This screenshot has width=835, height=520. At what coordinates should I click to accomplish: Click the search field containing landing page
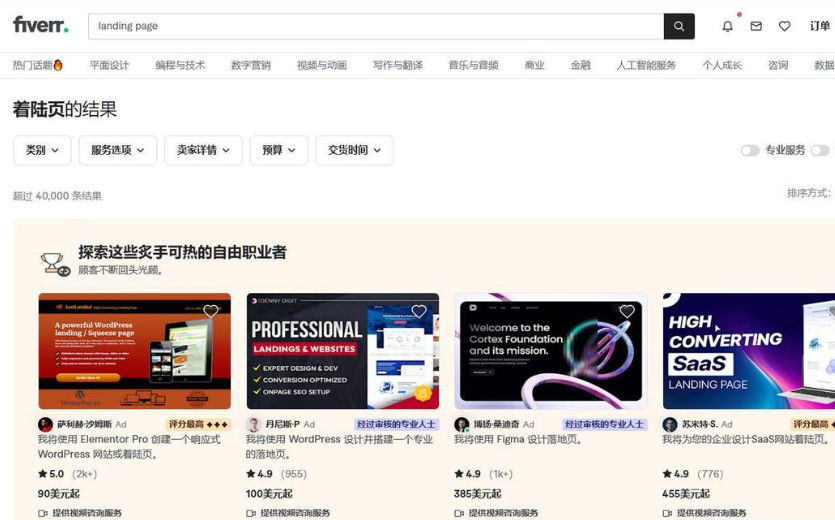[x=376, y=26]
